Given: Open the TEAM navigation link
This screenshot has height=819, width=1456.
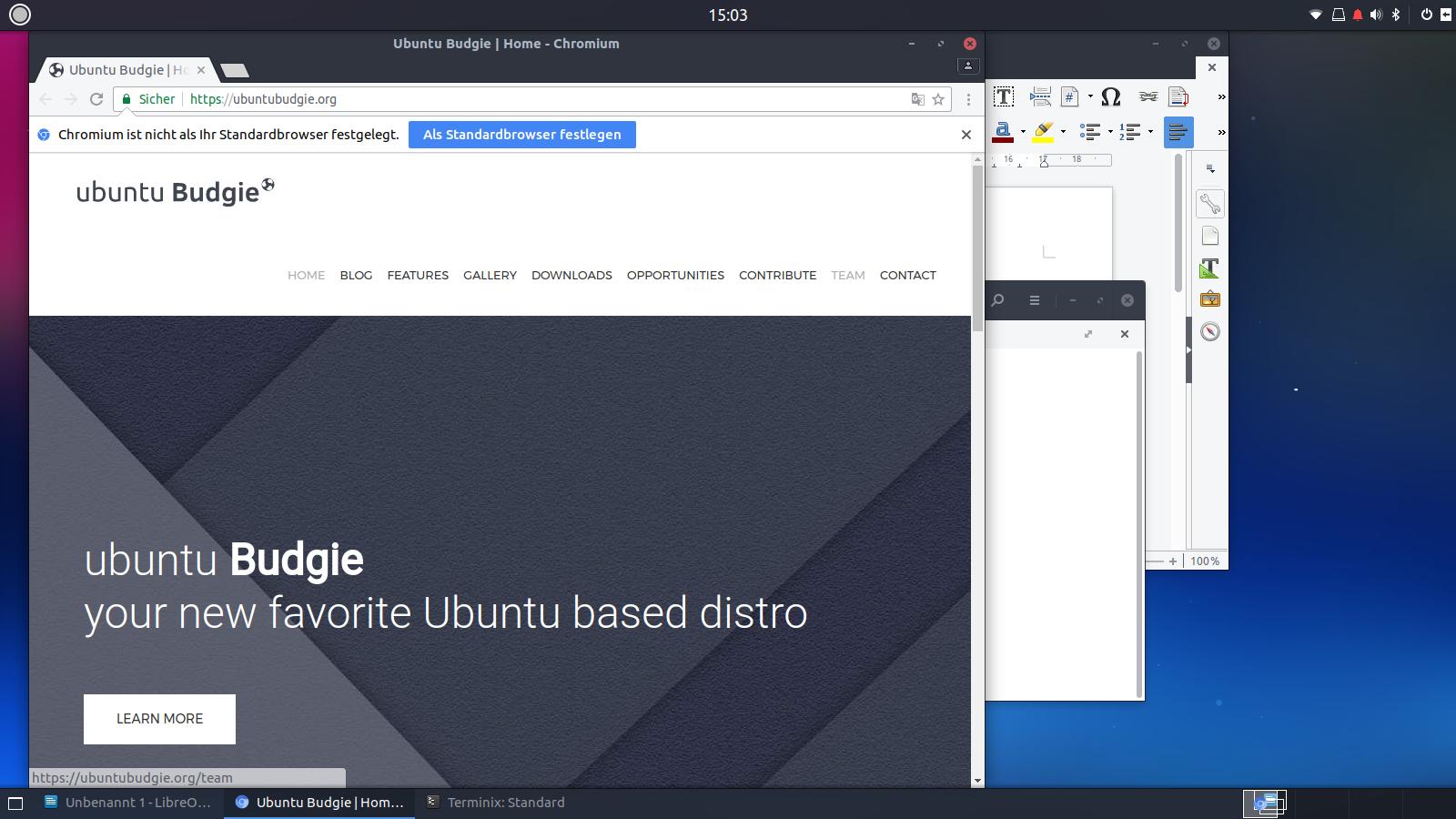Looking at the screenshot, I should click(847, 275).
